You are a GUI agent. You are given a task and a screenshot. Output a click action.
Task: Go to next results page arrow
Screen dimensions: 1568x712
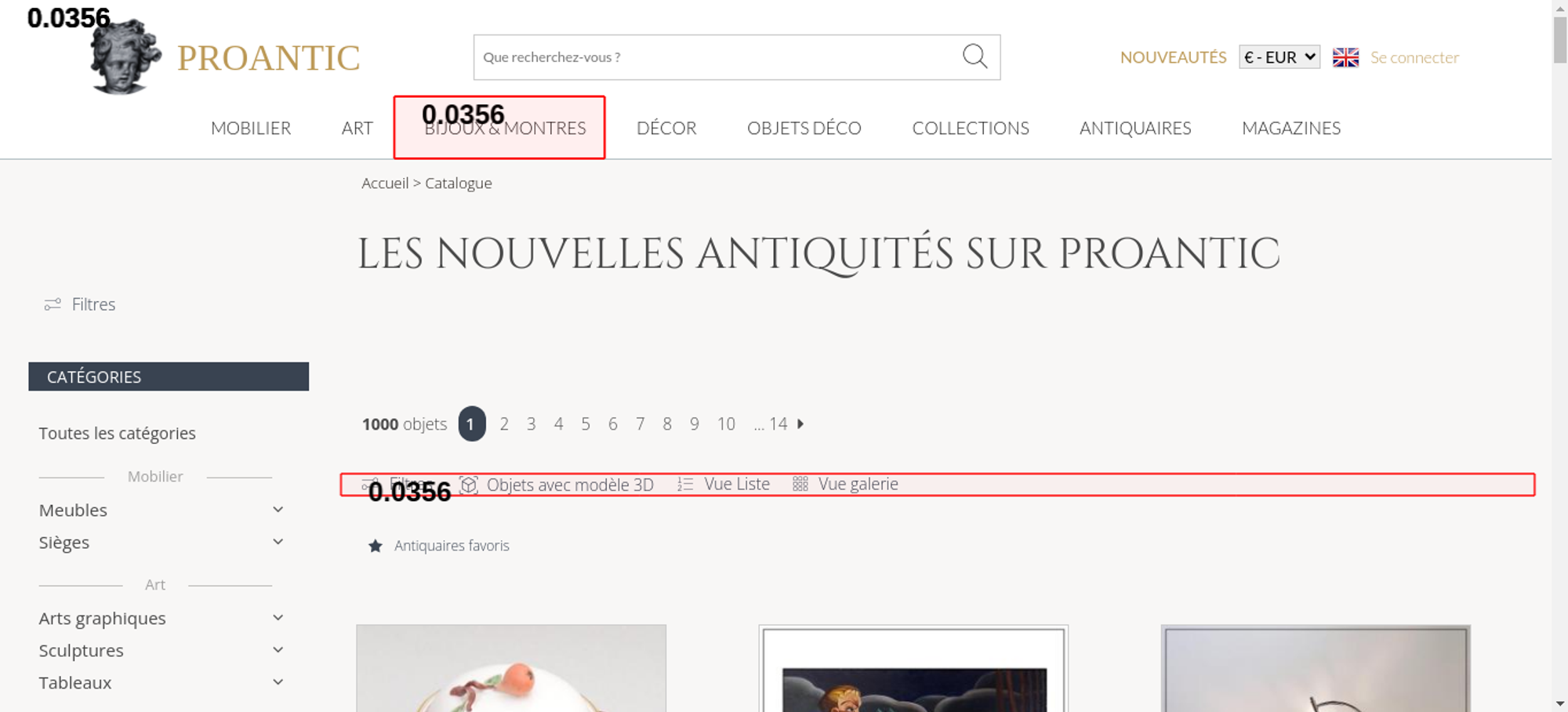[800, 424]
